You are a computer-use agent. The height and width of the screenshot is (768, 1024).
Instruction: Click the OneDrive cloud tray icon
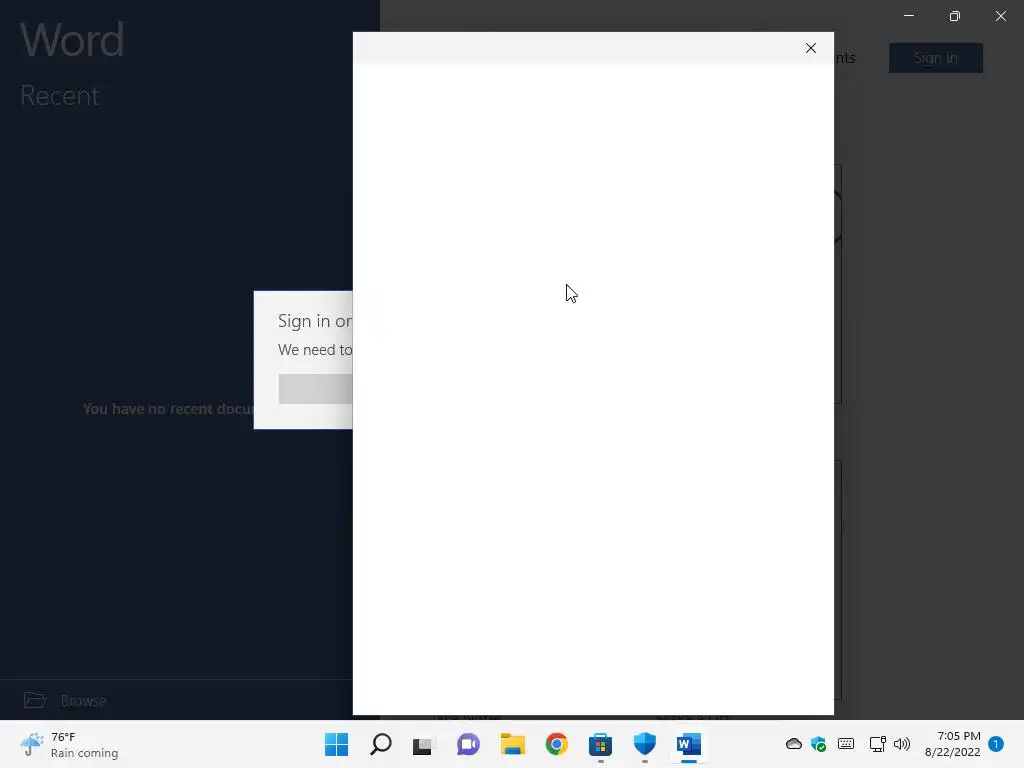(x=793, y=744)
